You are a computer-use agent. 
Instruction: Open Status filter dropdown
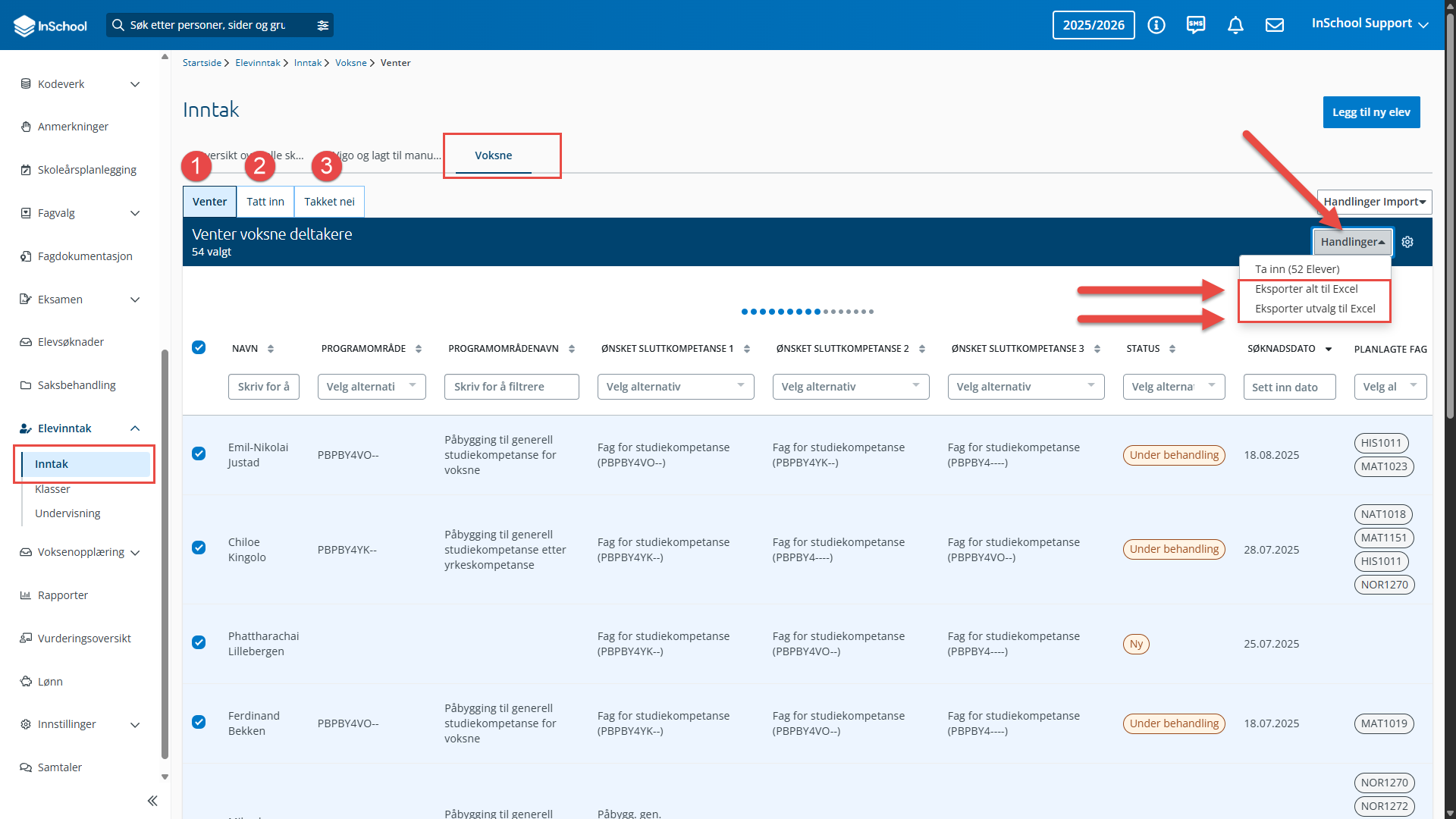(1174, 387)
